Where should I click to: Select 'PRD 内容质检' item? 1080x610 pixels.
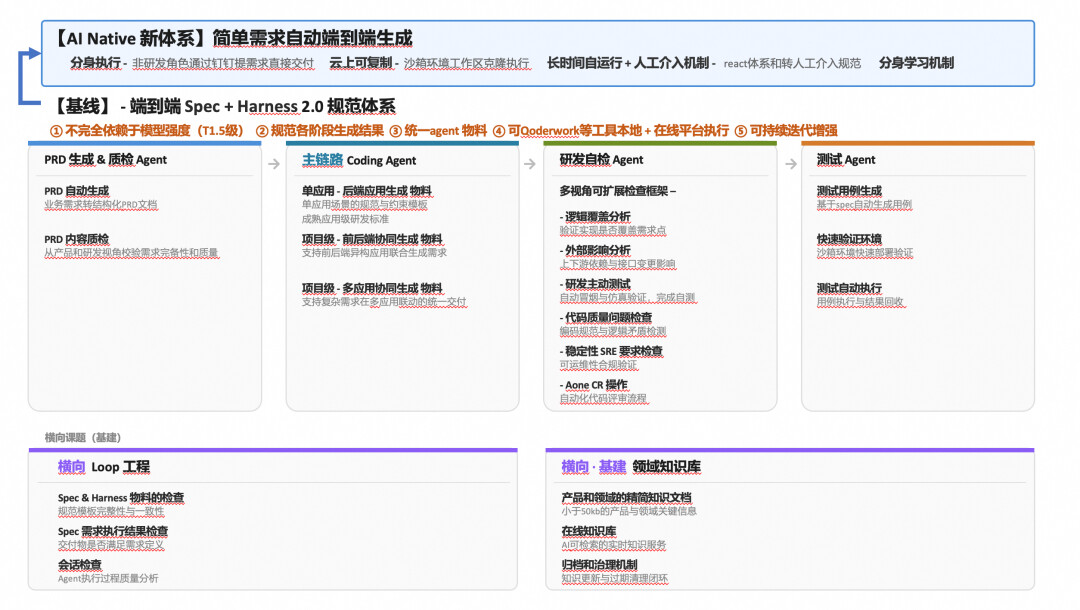click(x=76, y=239)
